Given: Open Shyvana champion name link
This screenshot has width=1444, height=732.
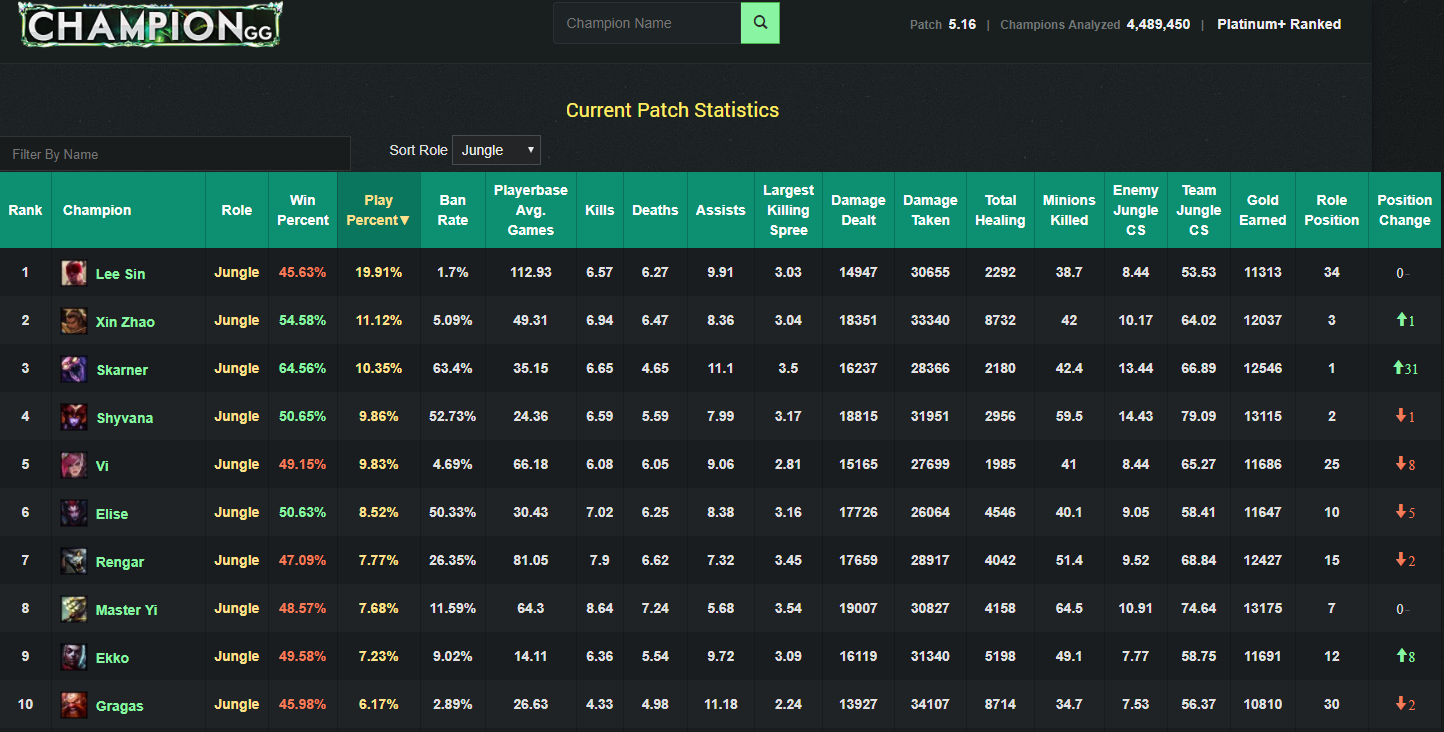Looking at the screenshot, I should pyautogui.click(x=125, y=418).
